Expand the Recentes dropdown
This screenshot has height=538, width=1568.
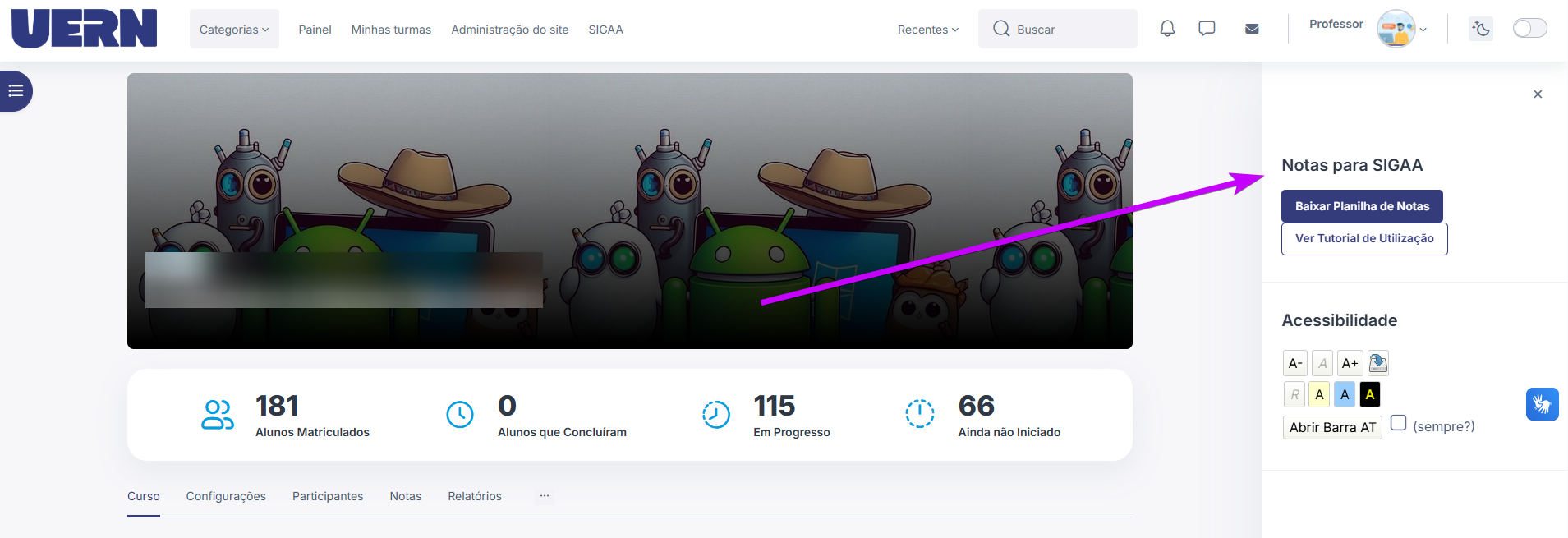click(928, 30)
